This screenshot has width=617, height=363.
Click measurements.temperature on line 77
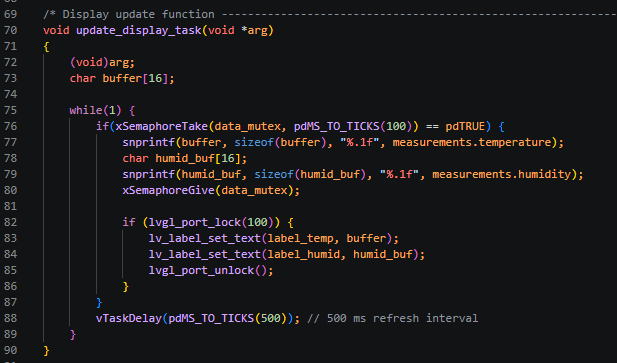coord(472,142)
